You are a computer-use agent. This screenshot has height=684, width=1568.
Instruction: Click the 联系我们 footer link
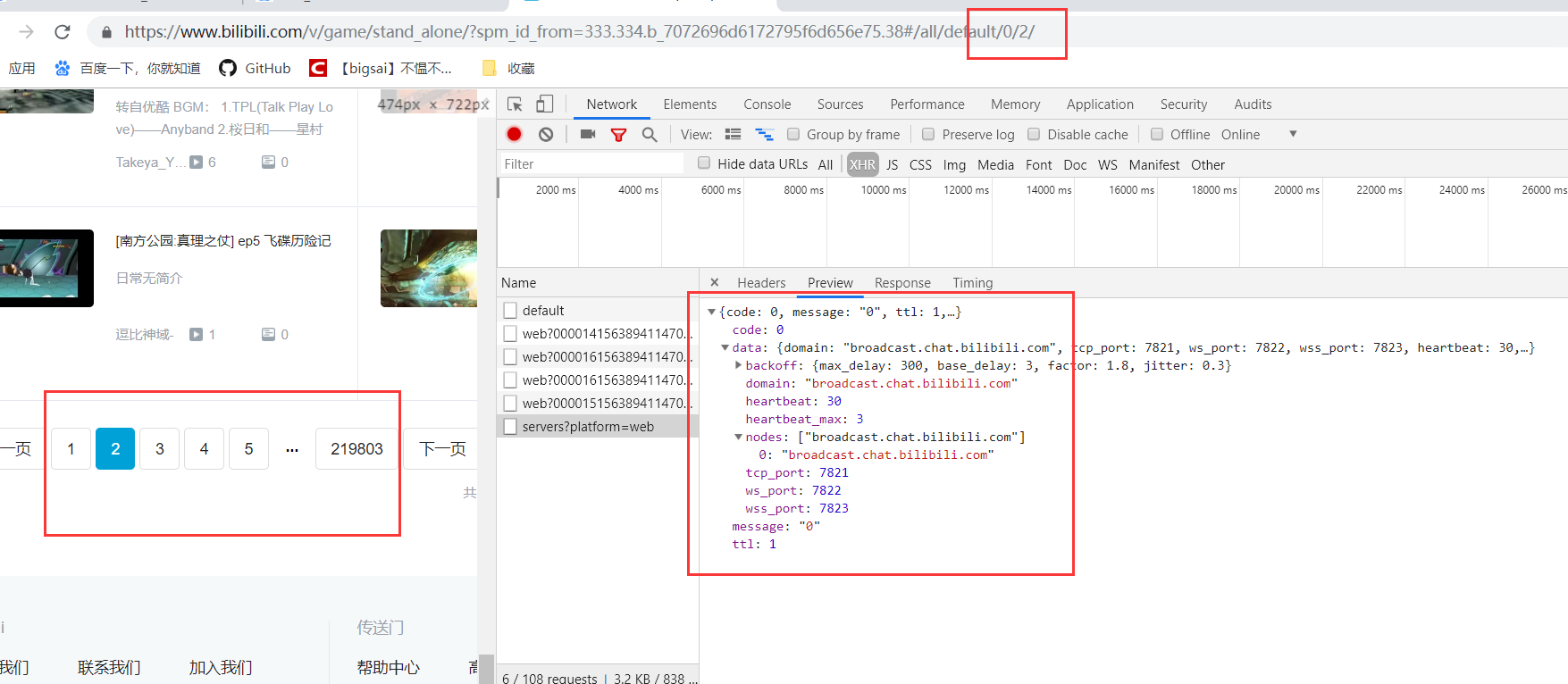109,667
